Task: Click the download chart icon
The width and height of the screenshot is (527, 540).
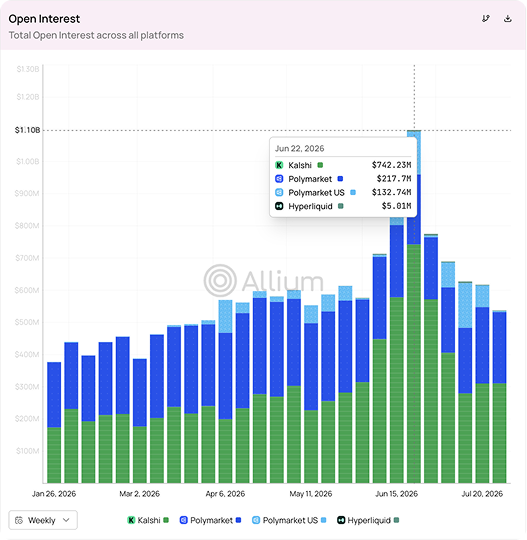Action: tap(507, 19)
